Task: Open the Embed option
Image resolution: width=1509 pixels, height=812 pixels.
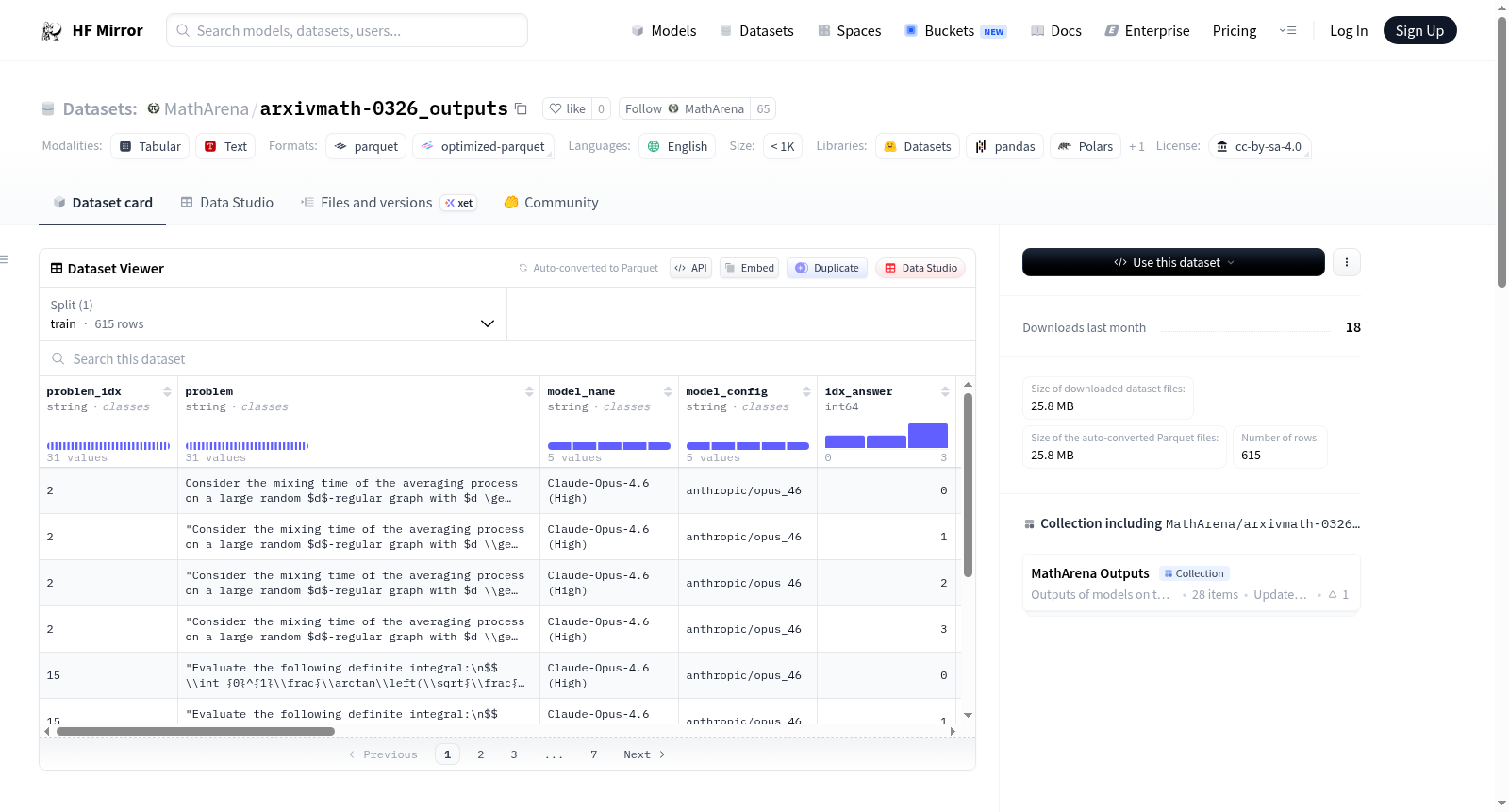Action: click(x=750, y=268)
